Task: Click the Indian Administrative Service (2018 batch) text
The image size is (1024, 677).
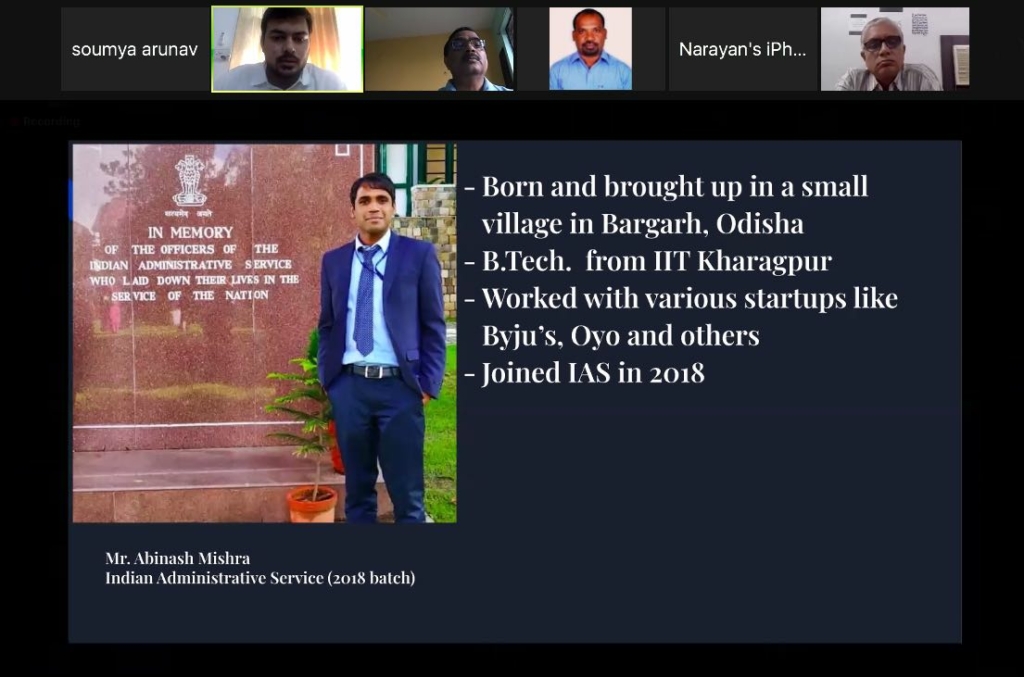Action: click(260, 578)
